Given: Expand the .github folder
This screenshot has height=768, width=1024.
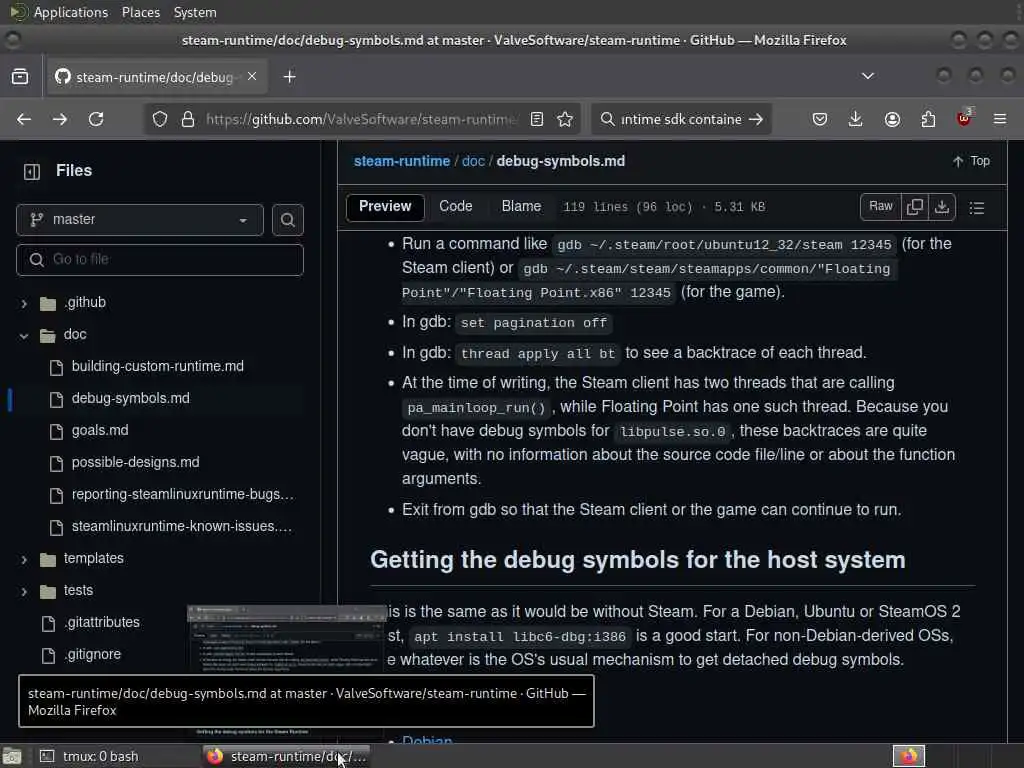Looking at the screenshot, I should [x=24, y=303].
